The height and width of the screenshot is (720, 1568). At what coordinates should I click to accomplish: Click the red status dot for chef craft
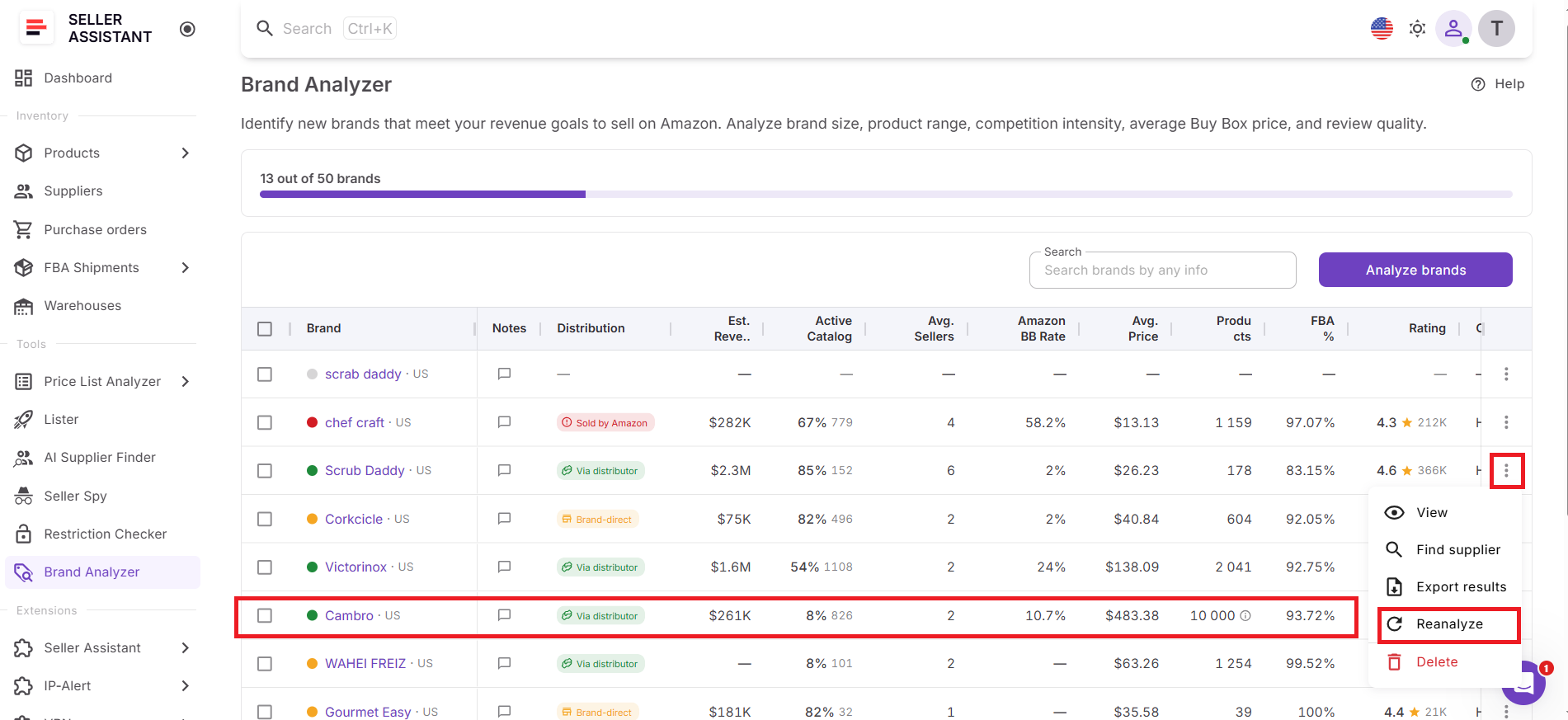click(x=313, y=422)
